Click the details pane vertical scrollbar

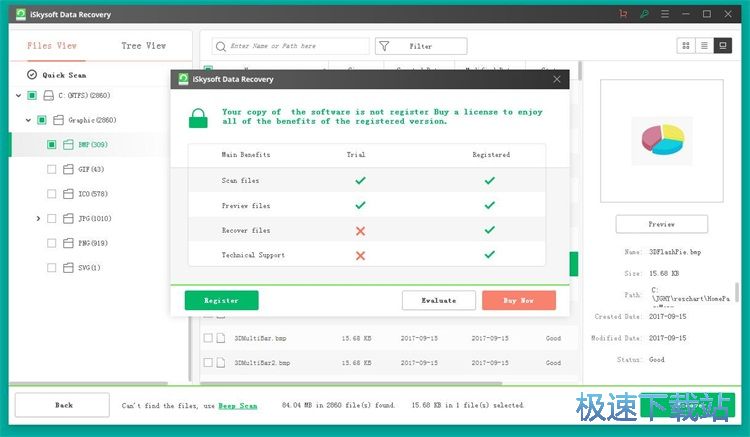(x=738, y=291)
